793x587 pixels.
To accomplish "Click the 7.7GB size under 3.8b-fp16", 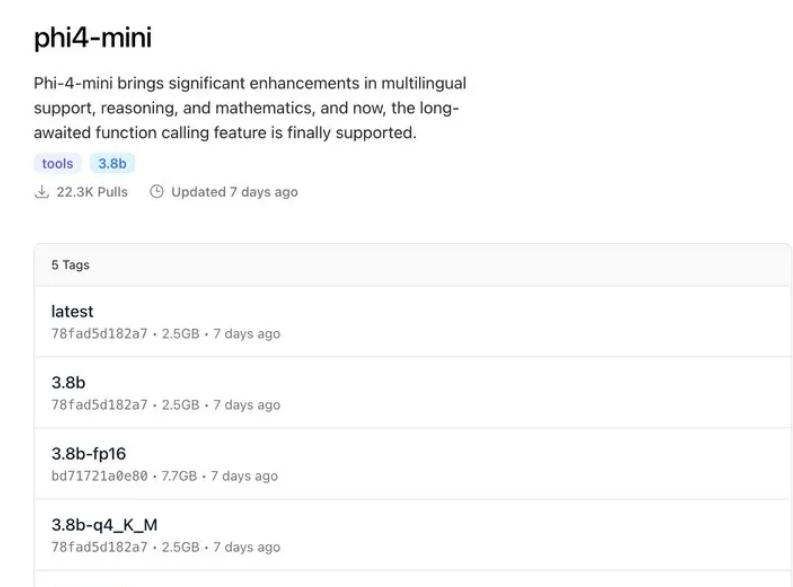I will click(x=179, y=476).
